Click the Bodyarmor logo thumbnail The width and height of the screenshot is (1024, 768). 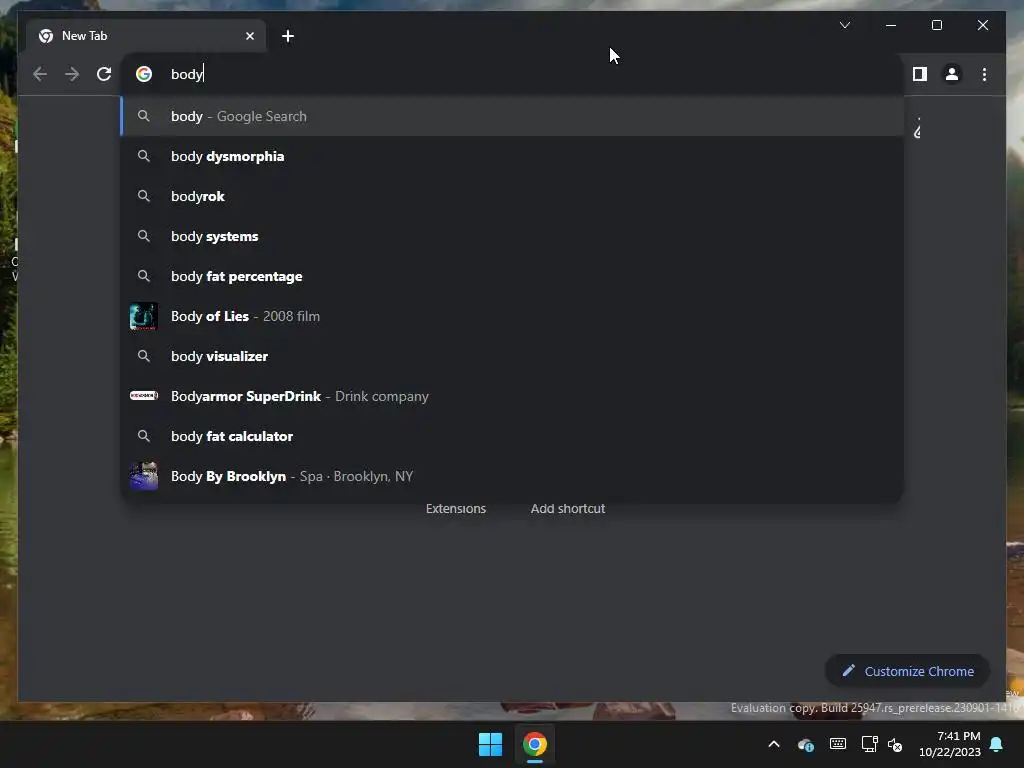144,396
